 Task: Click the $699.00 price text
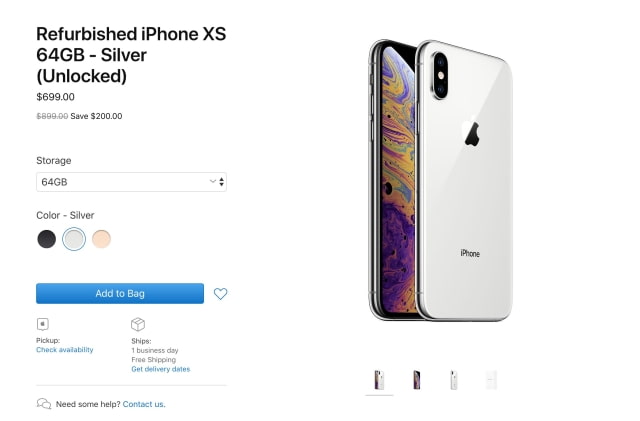pyautogui.click(x=55, y=97)
